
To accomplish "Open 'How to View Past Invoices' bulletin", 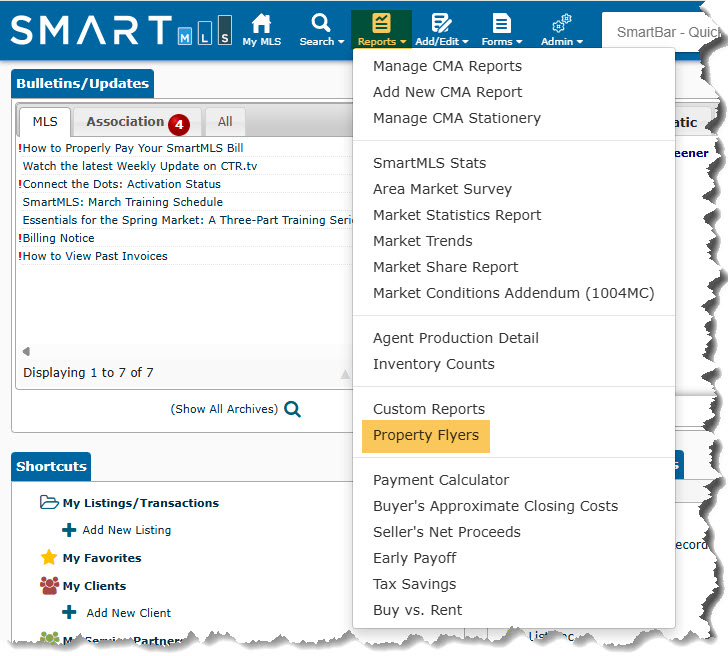I will pos(95,256).
